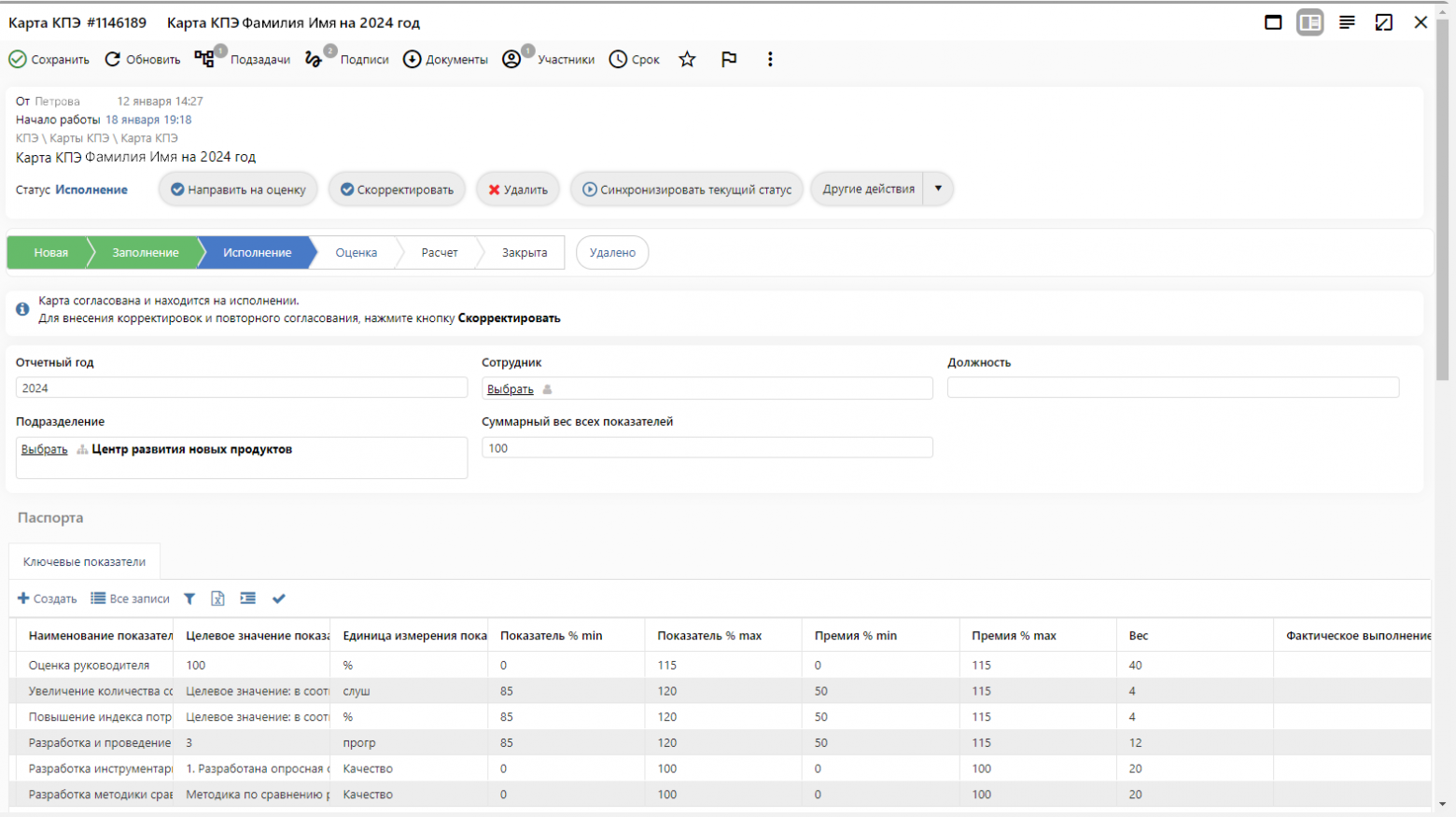Select the Оценка status stage
The width and height of the screenshot is (1456, 817).
tap(357, 252)
